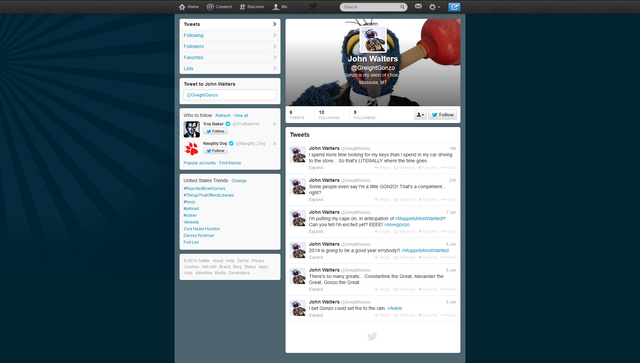Open the Developers footer link
This screenshot has height=363, width=640.
point(239,273)
